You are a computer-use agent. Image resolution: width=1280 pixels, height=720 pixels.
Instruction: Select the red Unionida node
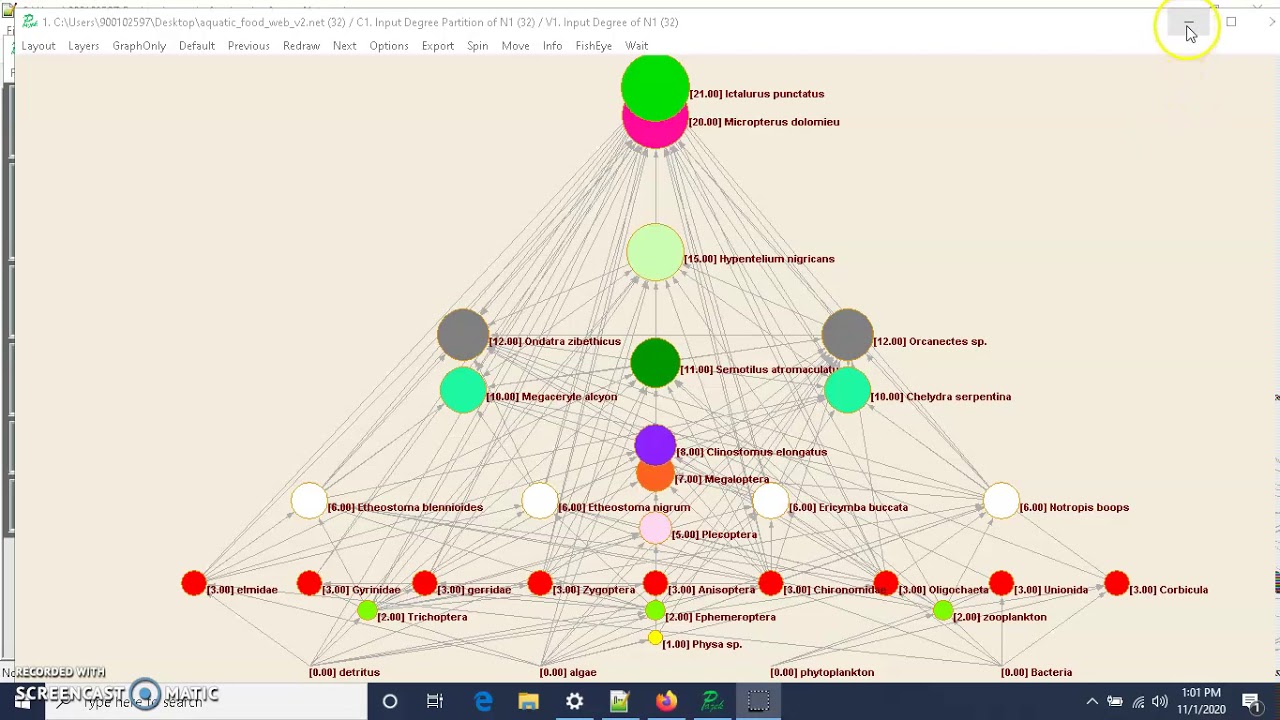pyautogui.click(x=1002, y=583)
